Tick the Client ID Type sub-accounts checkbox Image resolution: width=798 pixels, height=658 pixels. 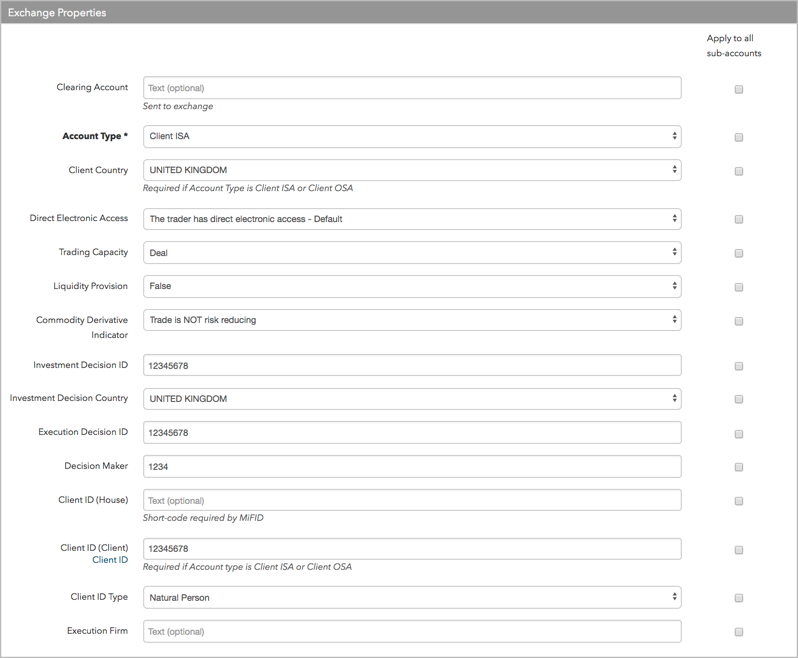click(738, 598)
